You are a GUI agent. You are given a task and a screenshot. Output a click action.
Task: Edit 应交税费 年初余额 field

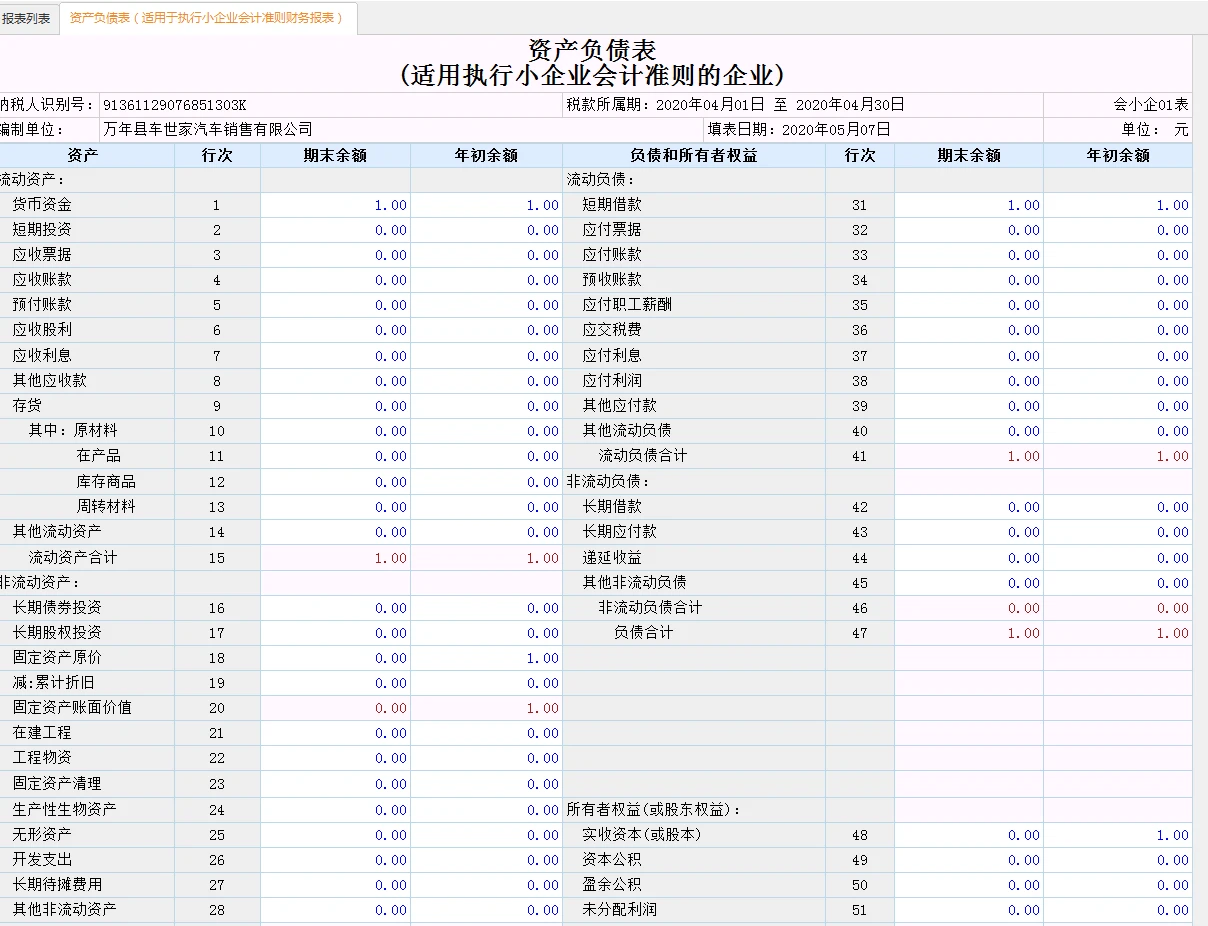coord(1118,330)
